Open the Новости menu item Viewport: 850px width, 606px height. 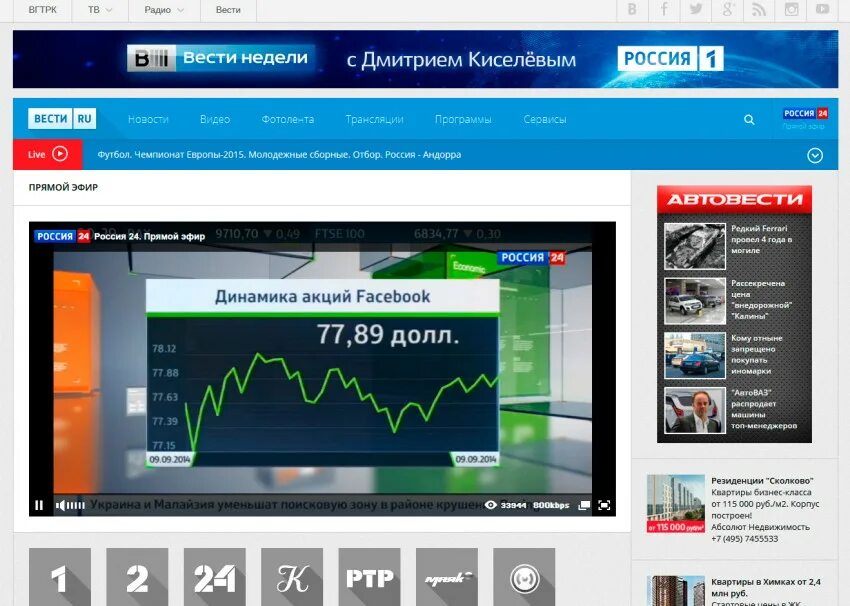(148, 118)
